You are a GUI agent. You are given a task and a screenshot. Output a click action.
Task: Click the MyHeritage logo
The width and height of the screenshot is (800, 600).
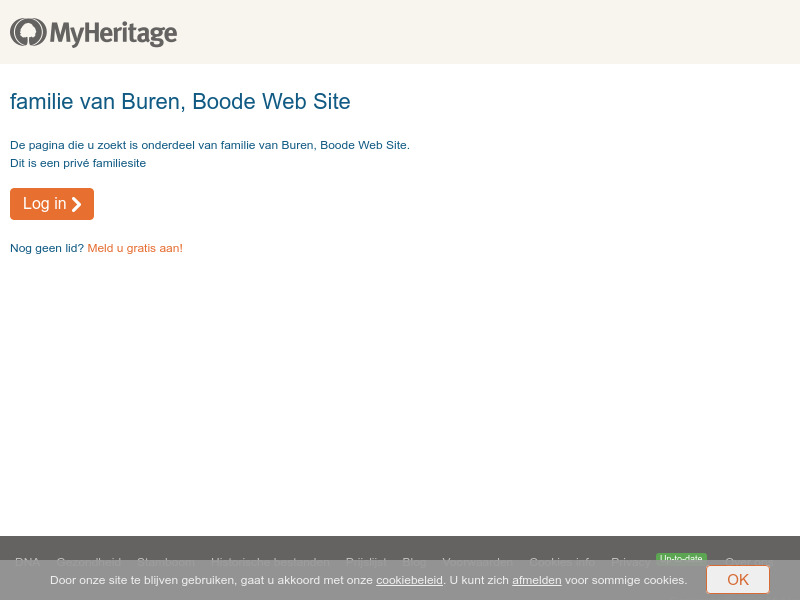pos(93,32)
